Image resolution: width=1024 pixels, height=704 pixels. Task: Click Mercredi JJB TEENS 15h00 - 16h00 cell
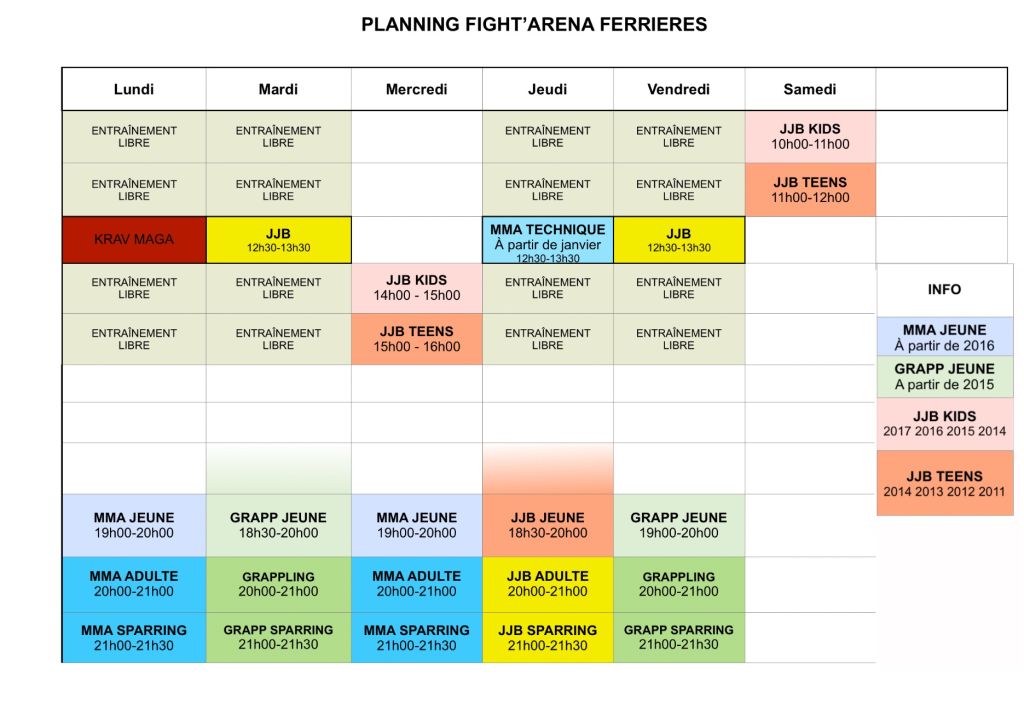point(417,339)
